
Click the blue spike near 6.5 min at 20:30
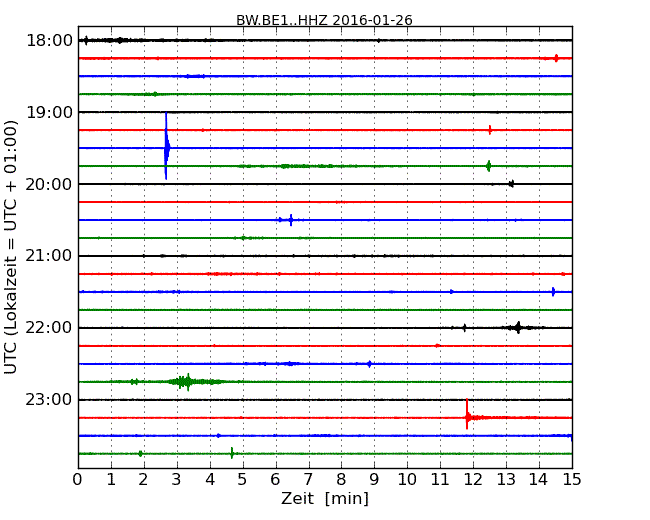point(291,220)
